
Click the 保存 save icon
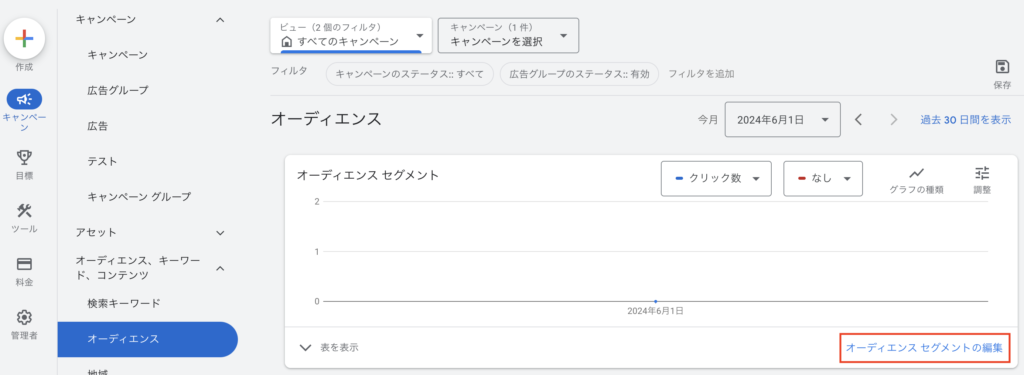click(x=1002, y=67)
